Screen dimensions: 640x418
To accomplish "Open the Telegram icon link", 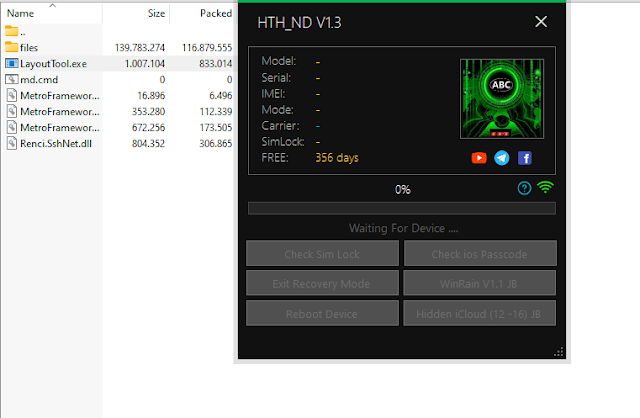I will (502, 158).
